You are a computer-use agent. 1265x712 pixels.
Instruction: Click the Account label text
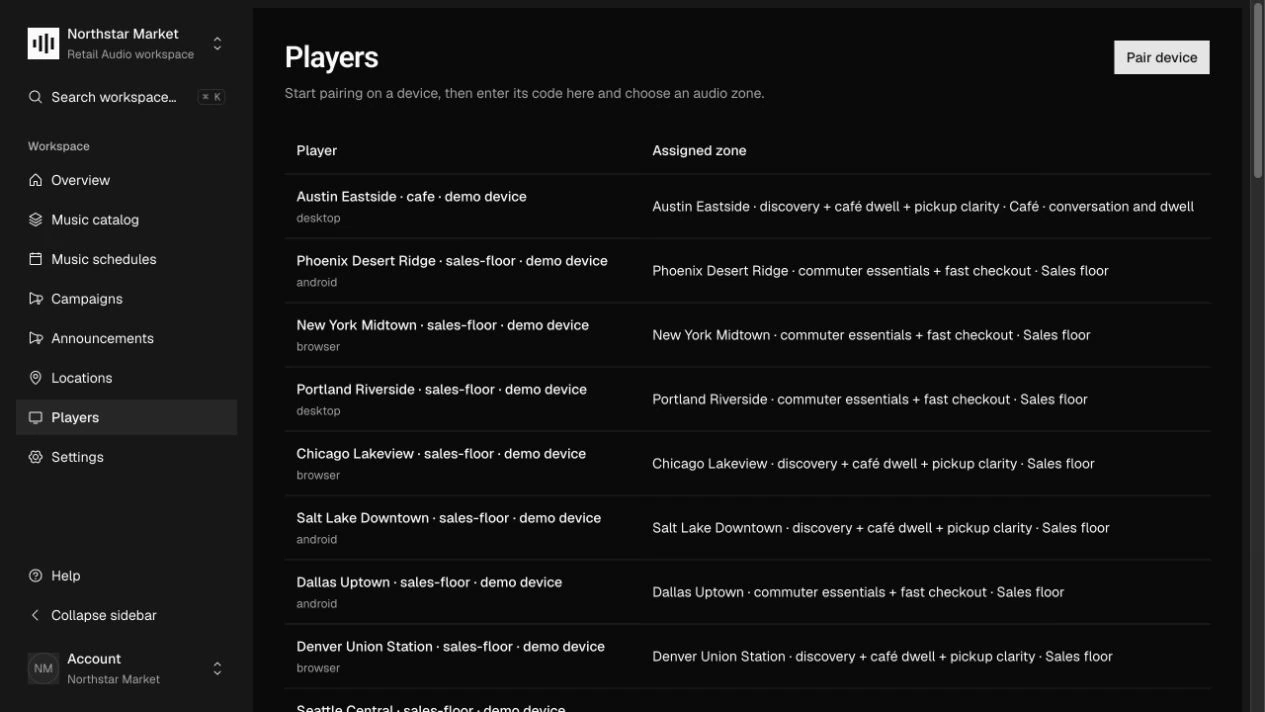pos(94,659)
